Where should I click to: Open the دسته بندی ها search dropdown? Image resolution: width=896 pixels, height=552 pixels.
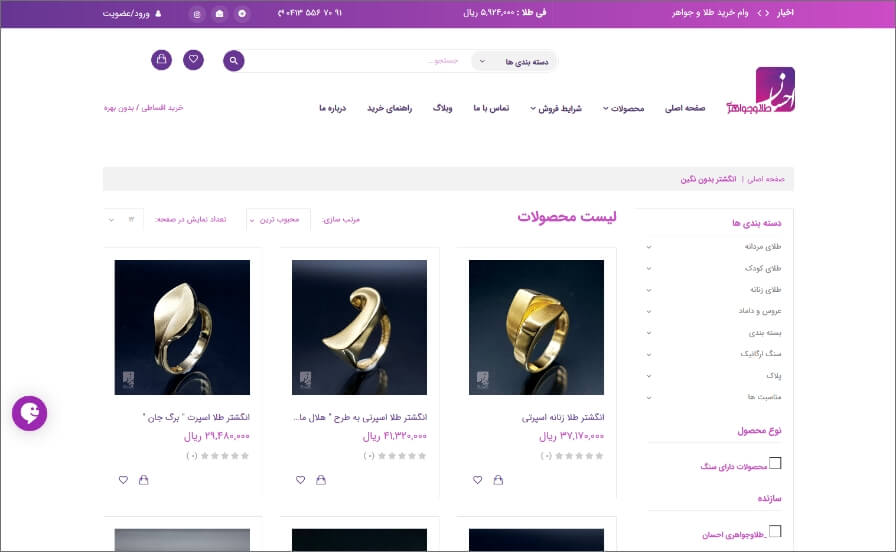pyautogui.click(x=513, y=61)
